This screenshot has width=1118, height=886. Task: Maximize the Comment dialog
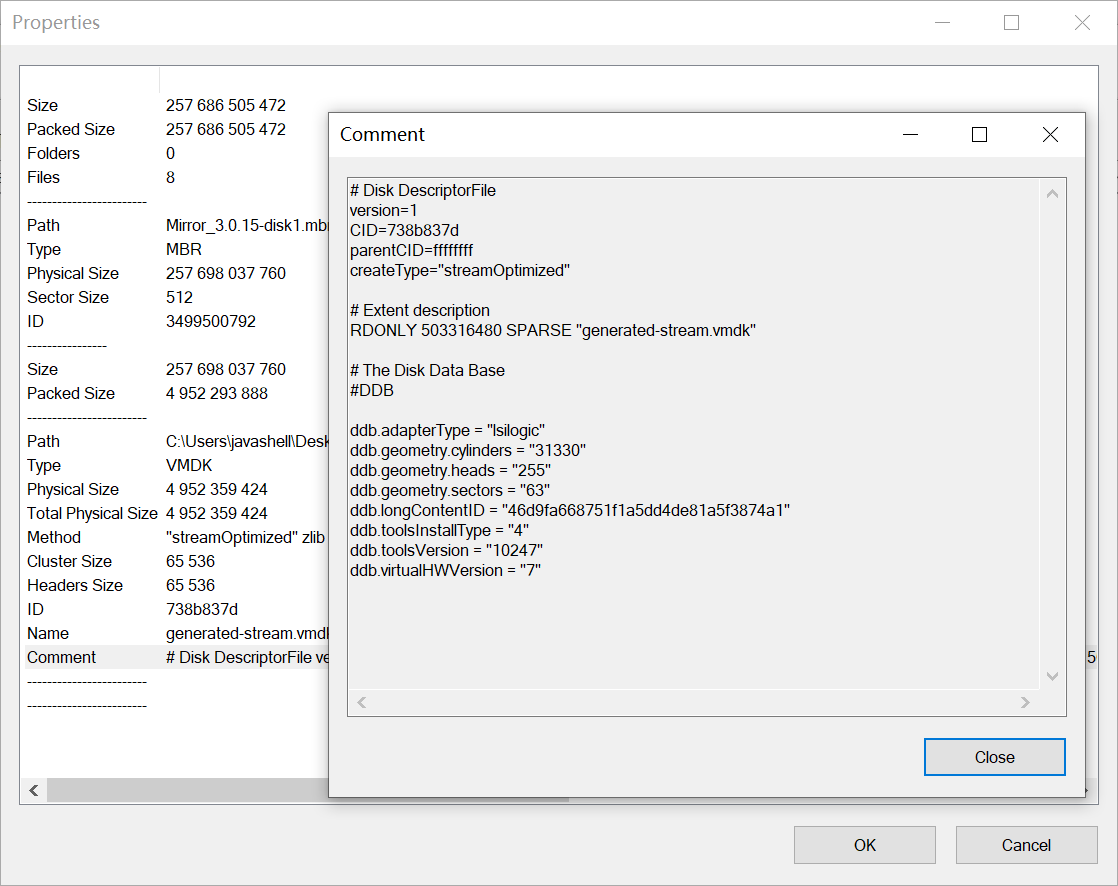980,135
